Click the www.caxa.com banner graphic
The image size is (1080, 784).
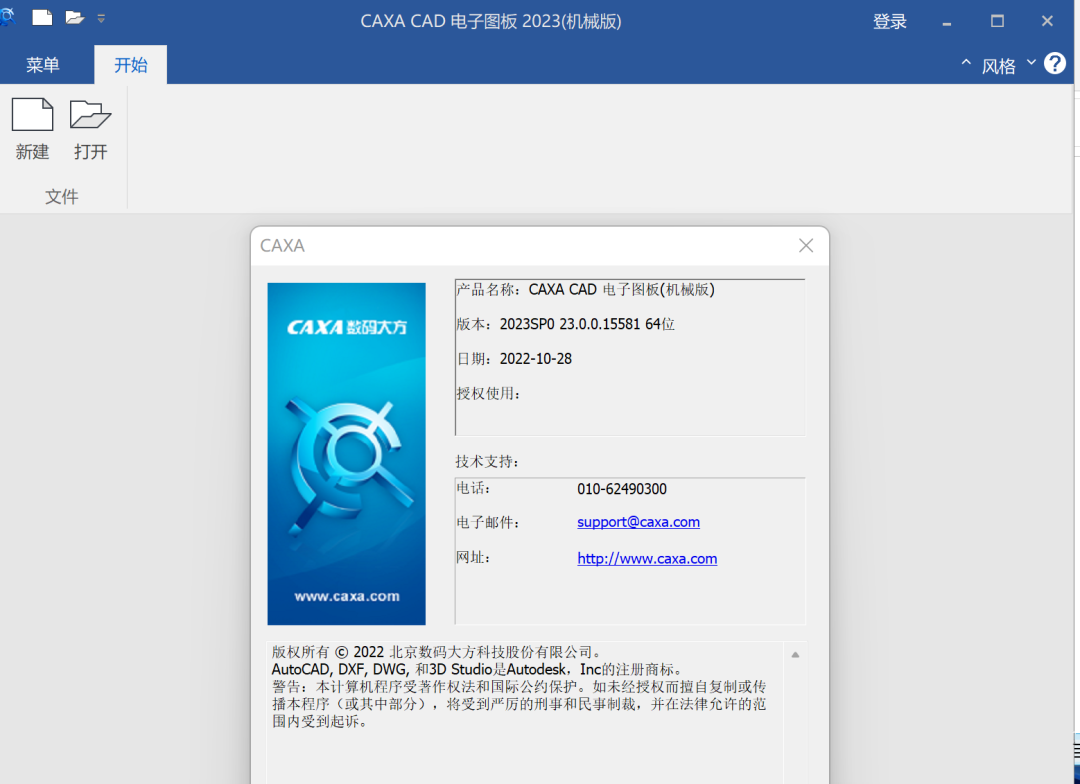(x=346, y=596)
